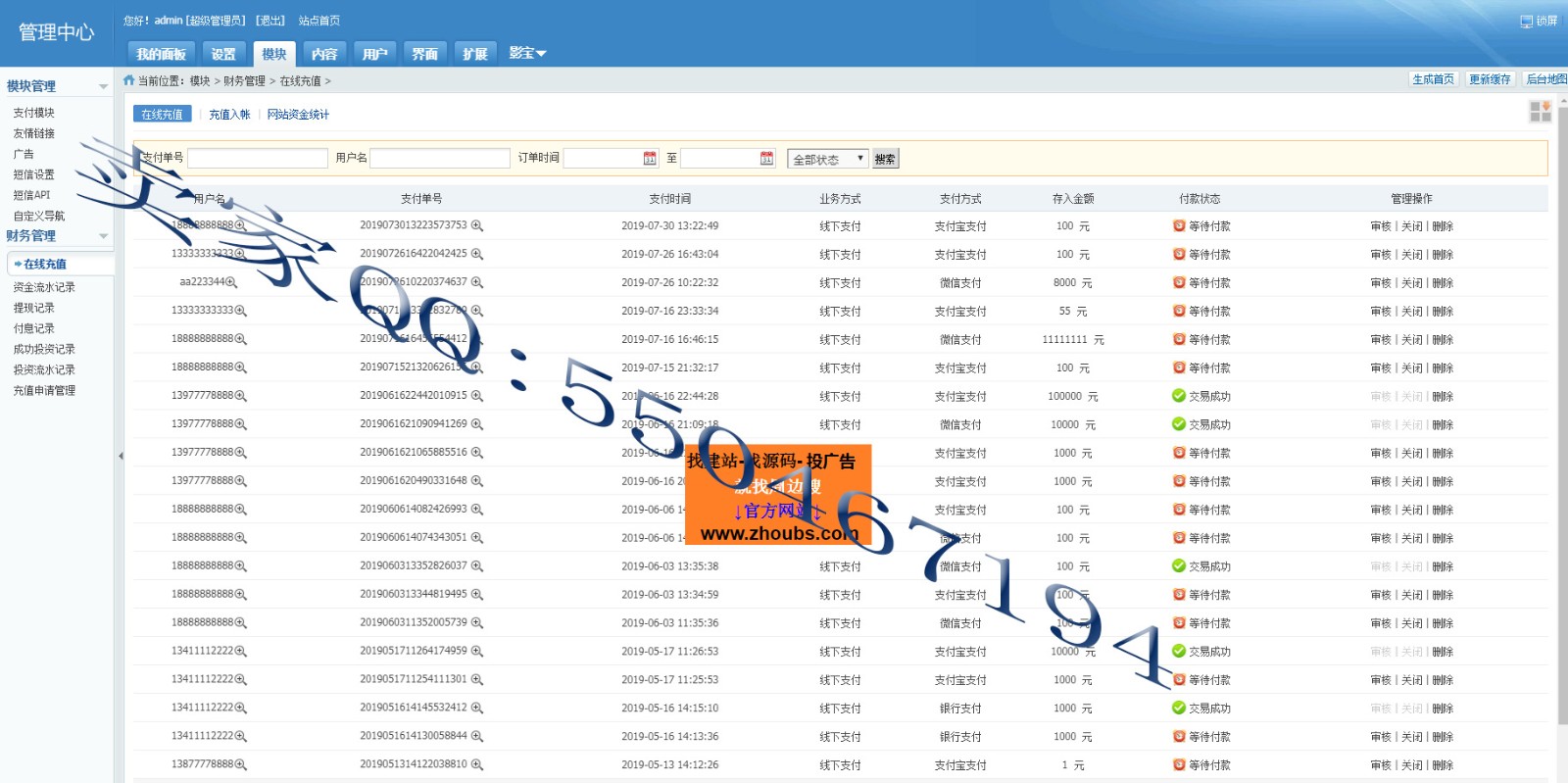Open the 站点首页 link
This screenshot has width=1568, height=783.
pyautogui.click(x=319, y=21)
